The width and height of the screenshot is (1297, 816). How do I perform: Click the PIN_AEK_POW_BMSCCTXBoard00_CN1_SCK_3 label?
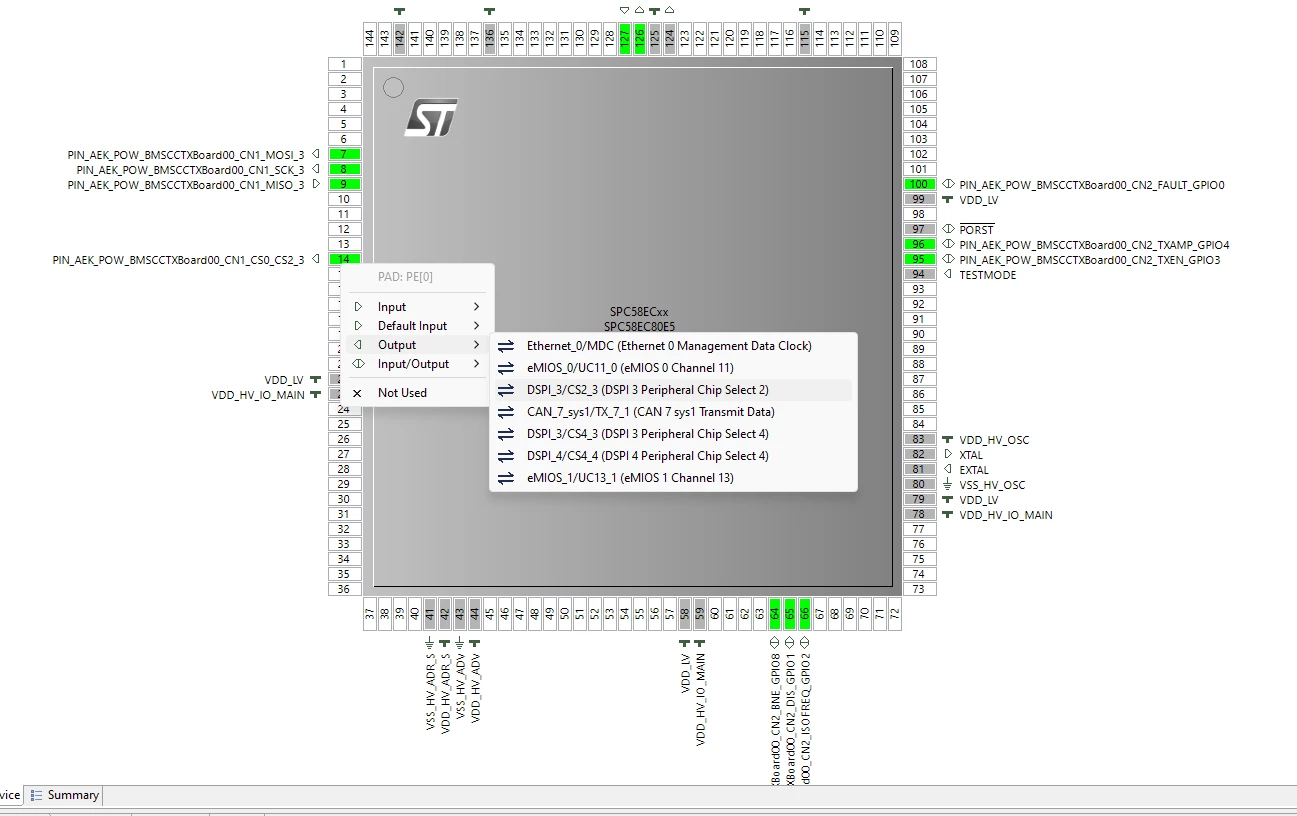pos(190,170)
